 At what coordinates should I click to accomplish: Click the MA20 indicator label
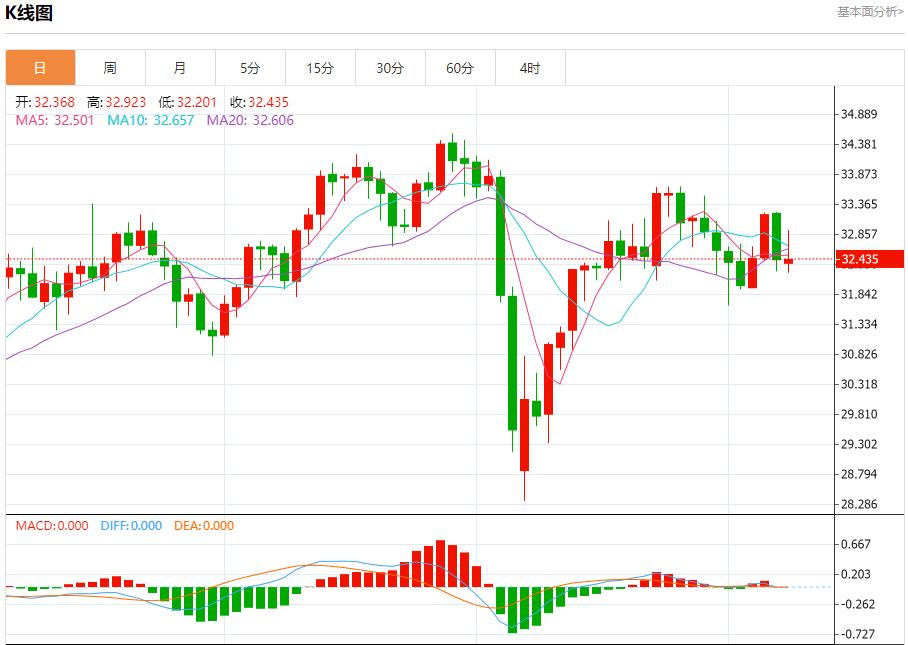point(250,120)
